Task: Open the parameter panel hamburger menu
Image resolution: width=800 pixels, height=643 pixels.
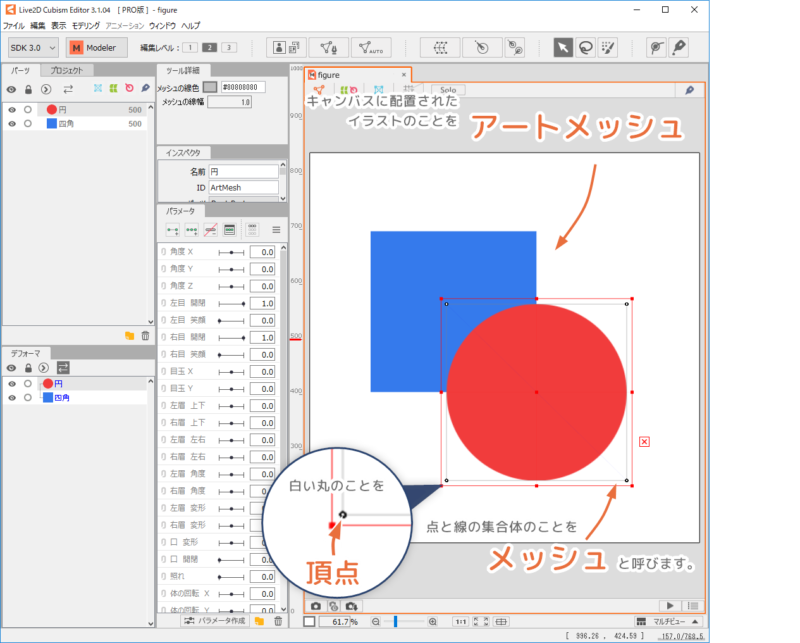Action: click(x=276, y=230)
